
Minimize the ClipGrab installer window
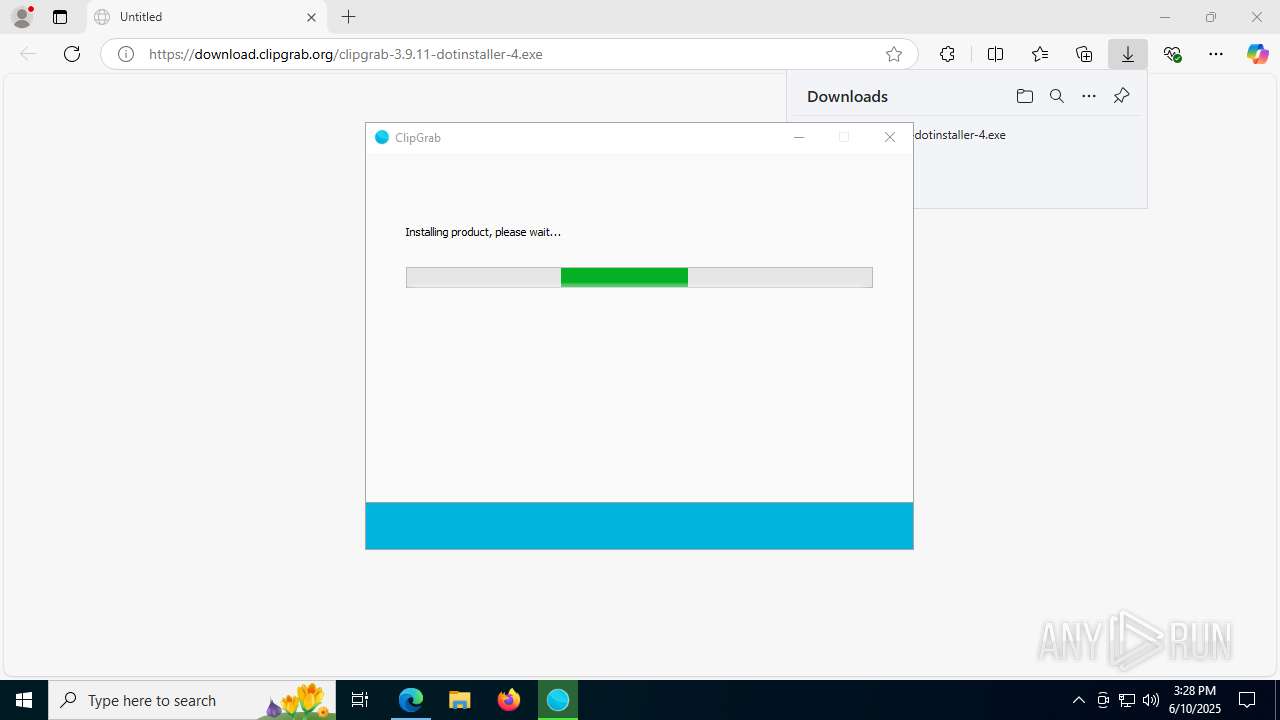(x=799, y=138)
